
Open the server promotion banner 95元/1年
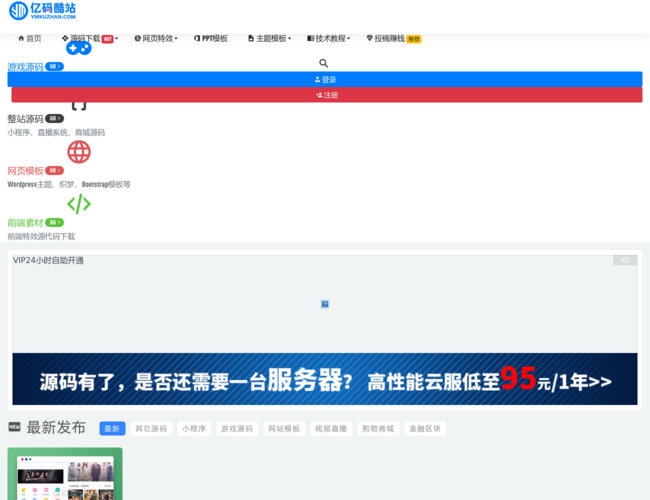pyautogui.click(x=325, y=379)
